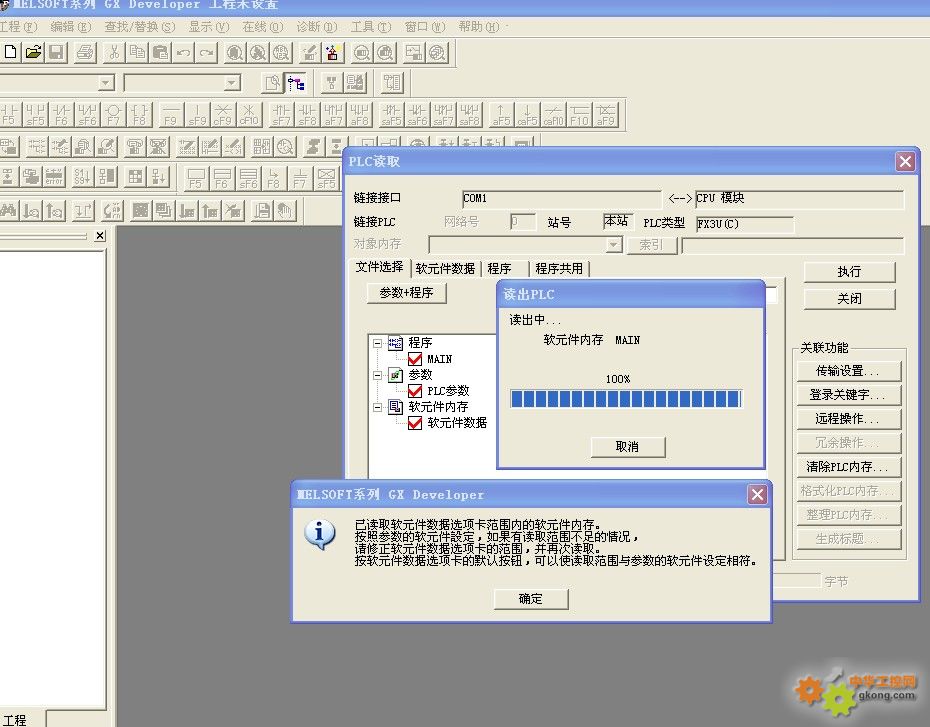Click the 链接接口 COM1 field

[560, 199]
